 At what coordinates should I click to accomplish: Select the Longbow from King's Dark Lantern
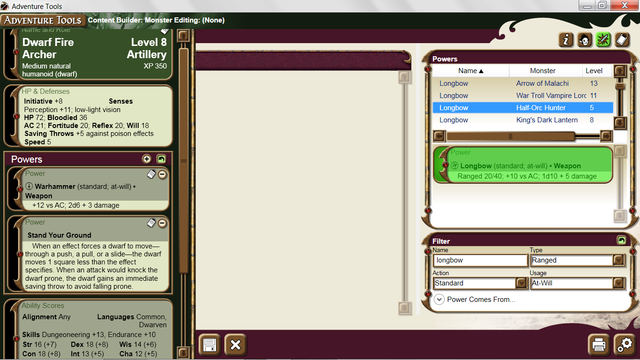[523, 120]
